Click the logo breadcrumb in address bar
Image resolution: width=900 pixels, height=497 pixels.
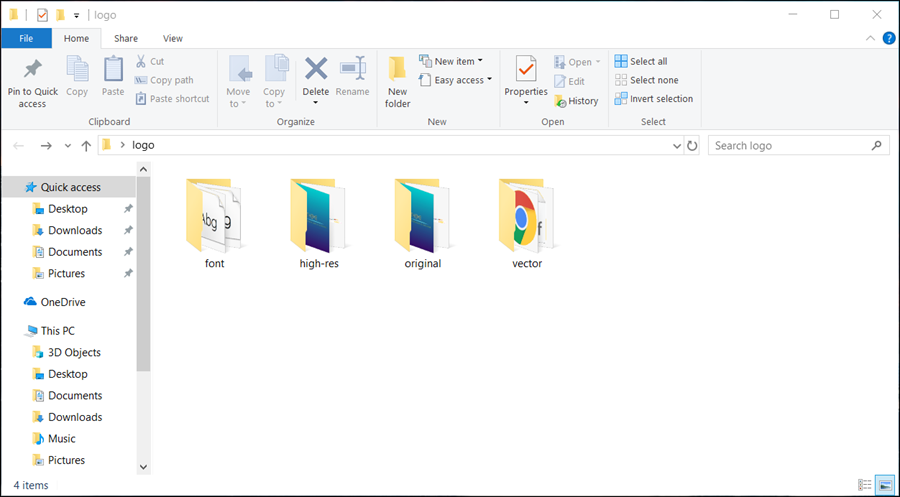pos(143,145)
